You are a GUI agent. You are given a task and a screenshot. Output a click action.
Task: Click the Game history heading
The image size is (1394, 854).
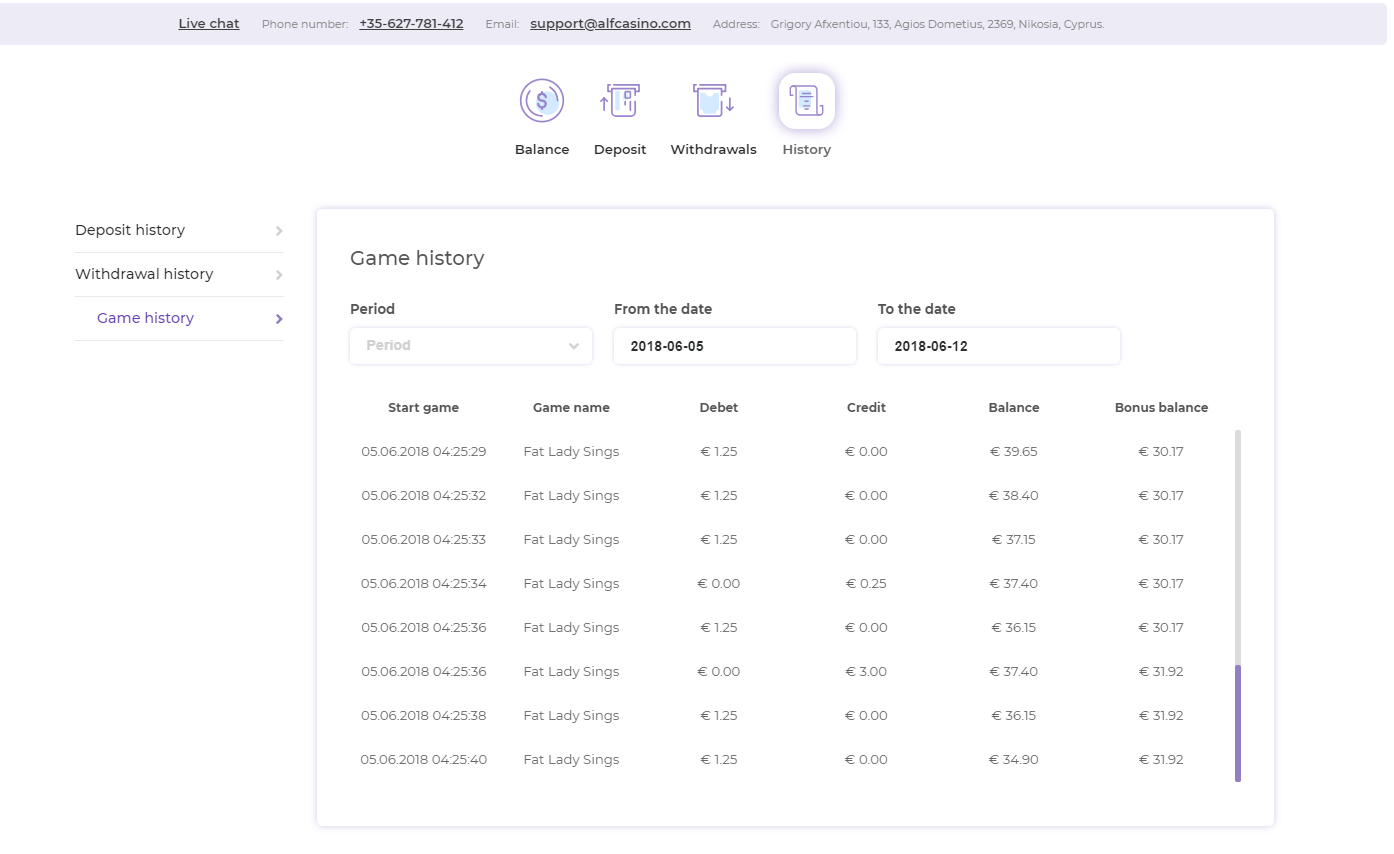(x=417, y=258)
